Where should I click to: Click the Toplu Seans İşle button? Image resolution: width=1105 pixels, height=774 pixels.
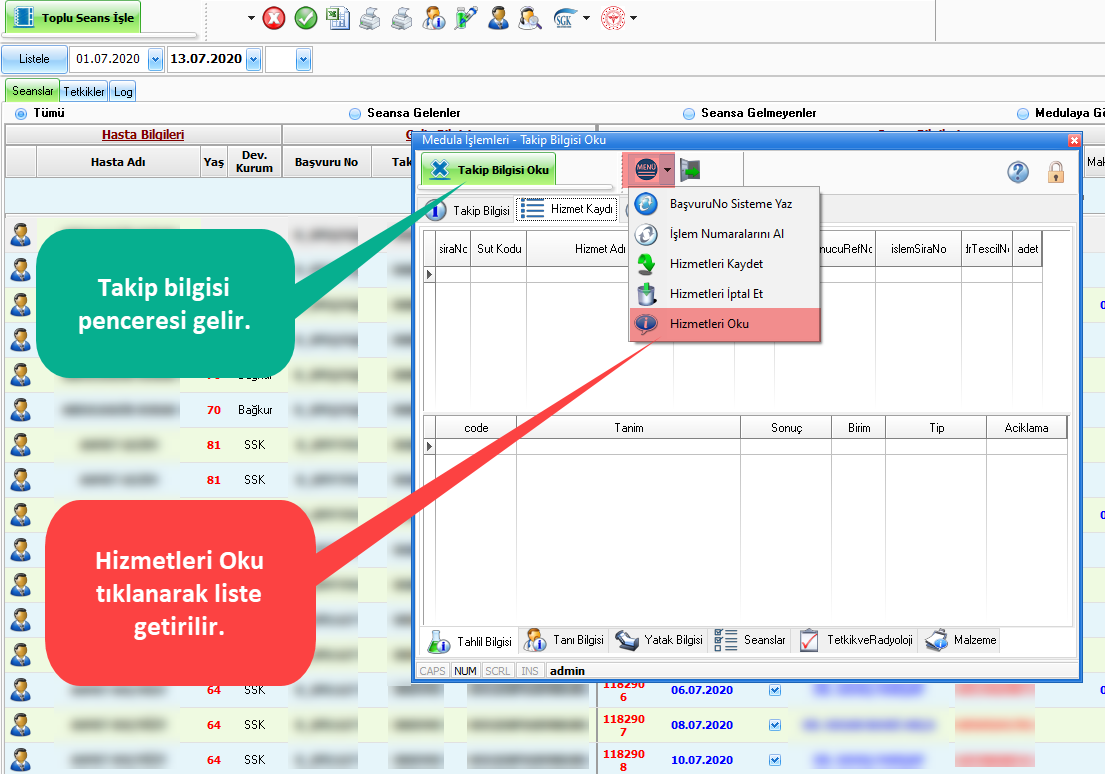click(x=73, y=18)
